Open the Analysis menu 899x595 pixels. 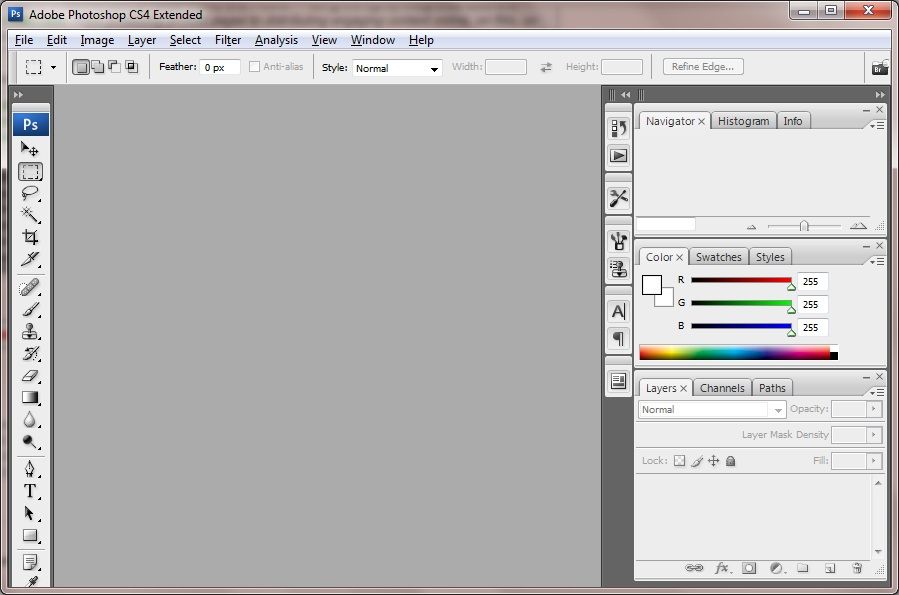276,40
